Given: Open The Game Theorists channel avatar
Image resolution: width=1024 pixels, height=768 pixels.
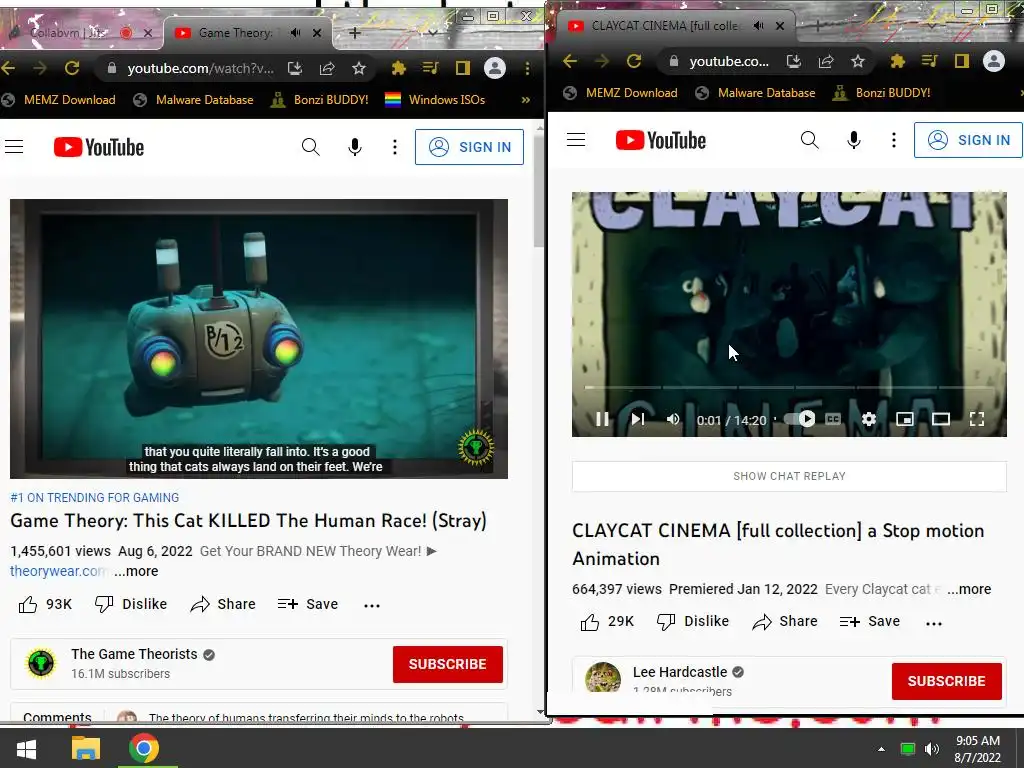Looking at the screenshot, I should pyautogui.click(x=40, y=664).
